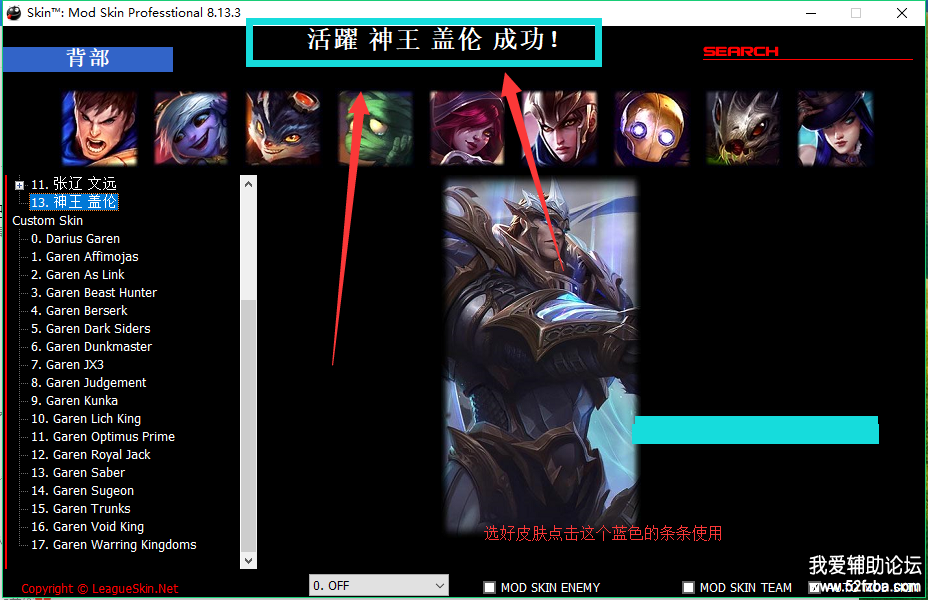Choose the 0. Darius Garen skin
Image resolution: width=928 pixels, height=600 pixels.
(x=75, y=238)
